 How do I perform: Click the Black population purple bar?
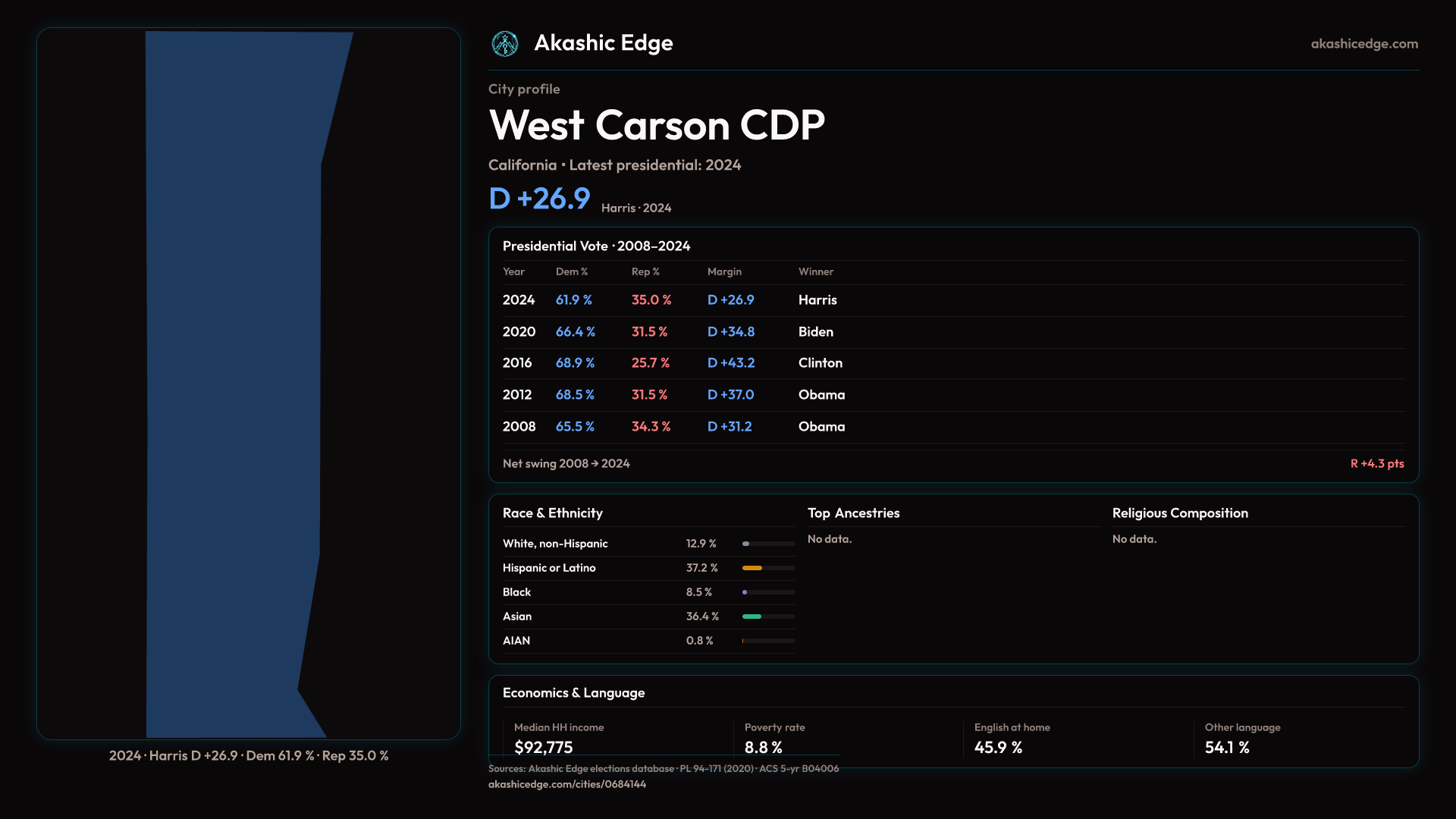pos(745,592)
